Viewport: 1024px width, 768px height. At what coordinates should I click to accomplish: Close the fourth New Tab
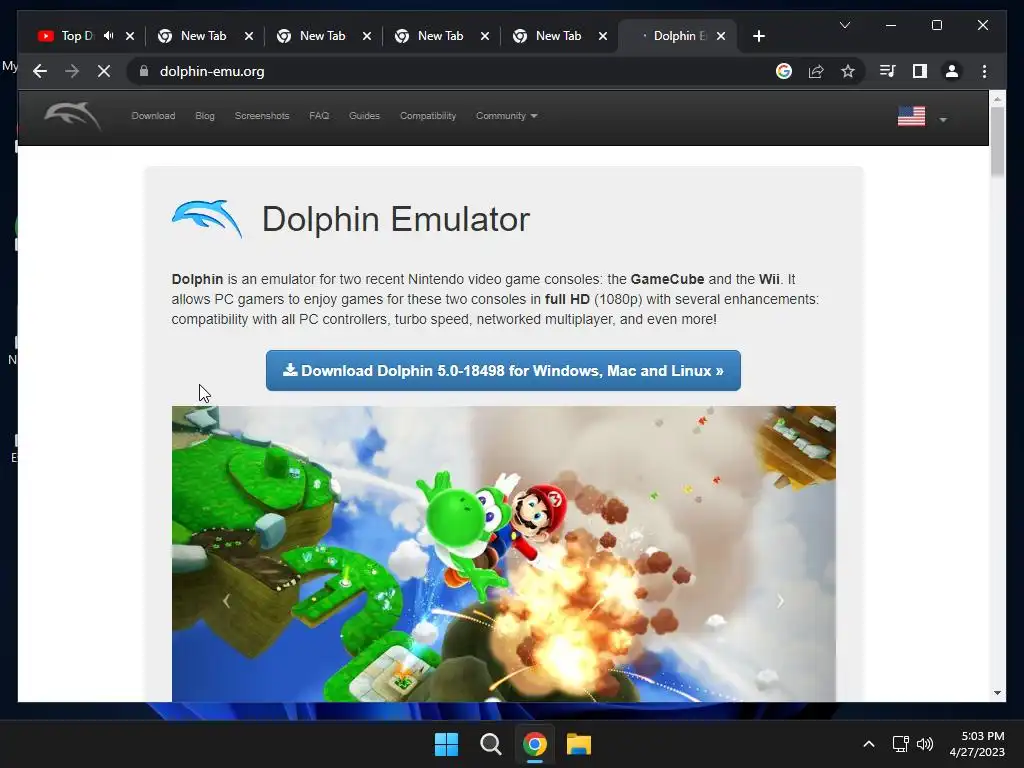tap(603, 36)
